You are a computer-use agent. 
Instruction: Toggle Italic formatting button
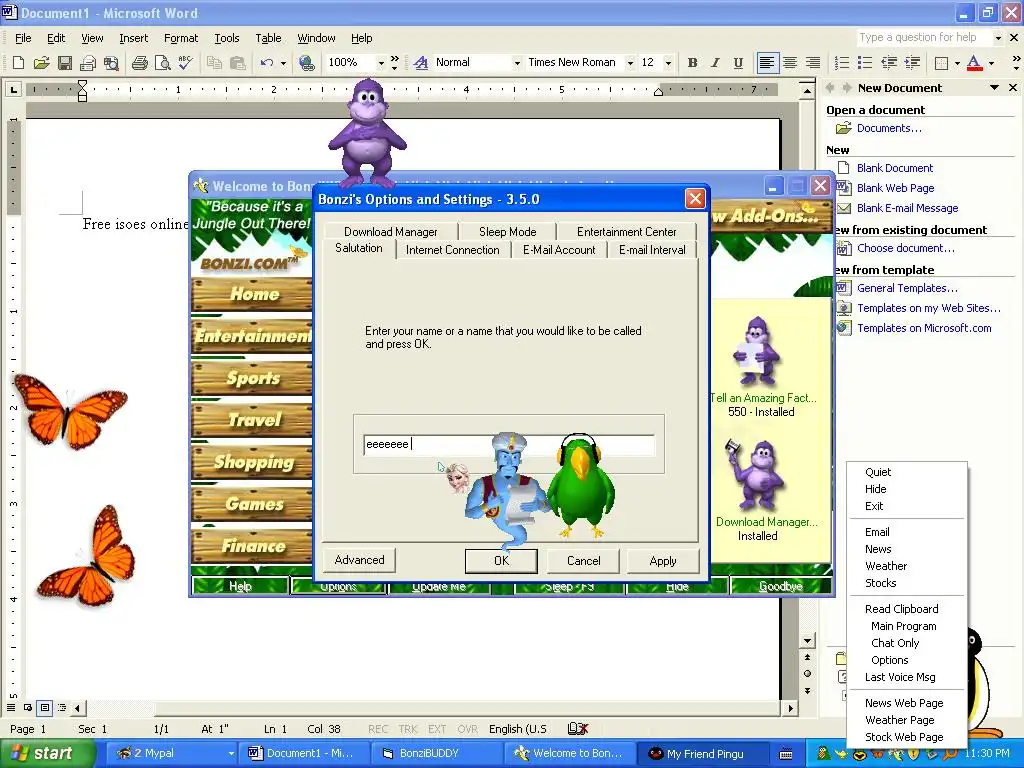[715, 63]
